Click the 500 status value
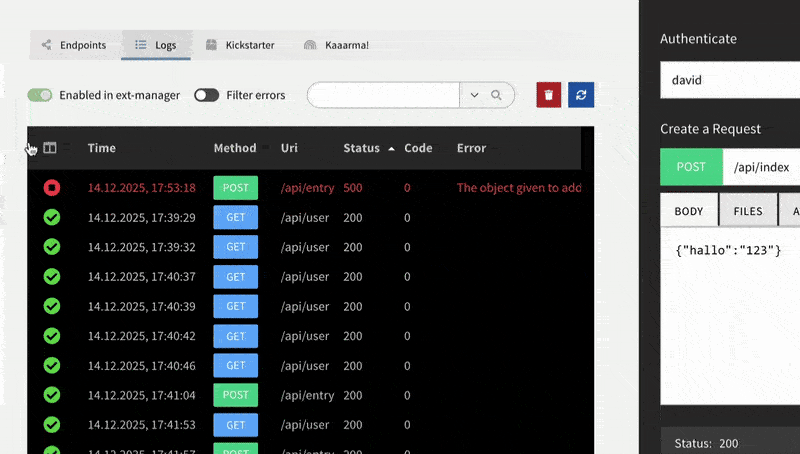Screen dimensions: 800x454 tap(353, 188)
